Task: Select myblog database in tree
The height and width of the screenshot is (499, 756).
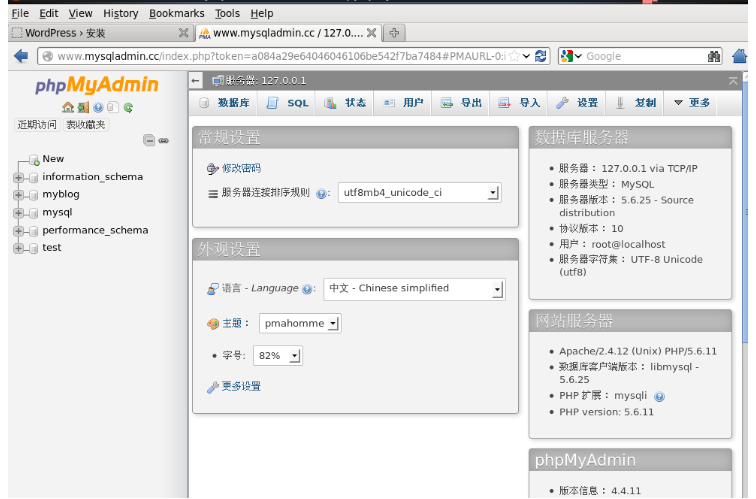Action: [x=61, y=194]
